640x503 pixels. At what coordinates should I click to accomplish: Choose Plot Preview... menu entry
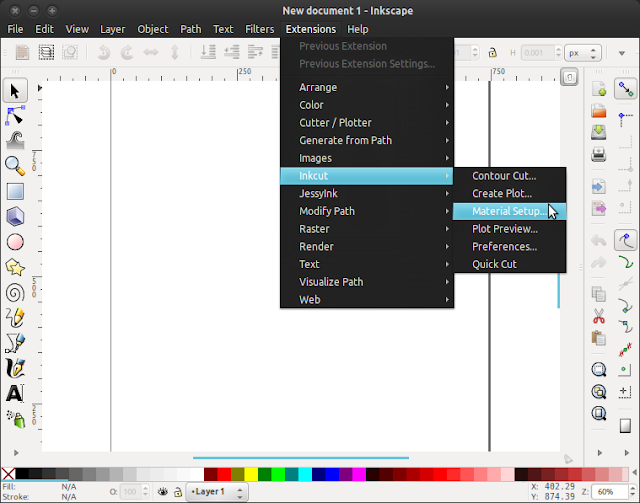point(509,229)
